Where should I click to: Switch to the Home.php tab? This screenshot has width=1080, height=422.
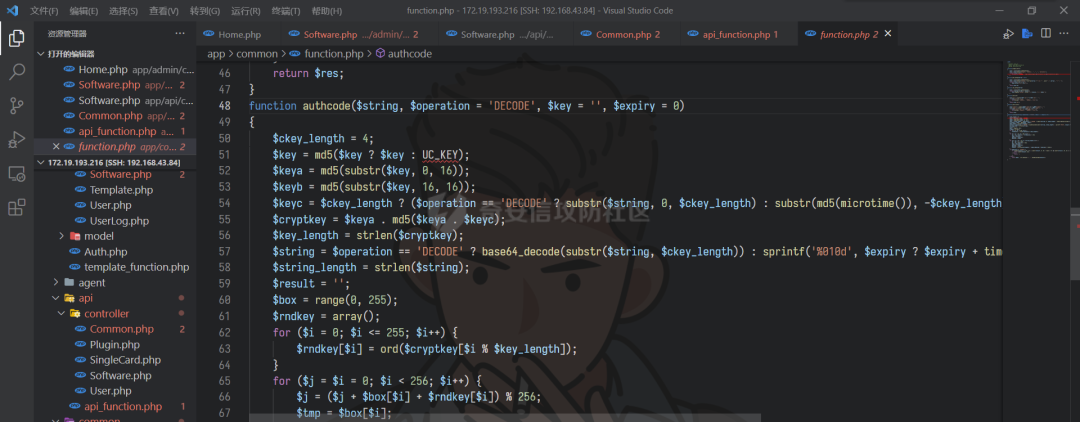(x=238, y=34)
